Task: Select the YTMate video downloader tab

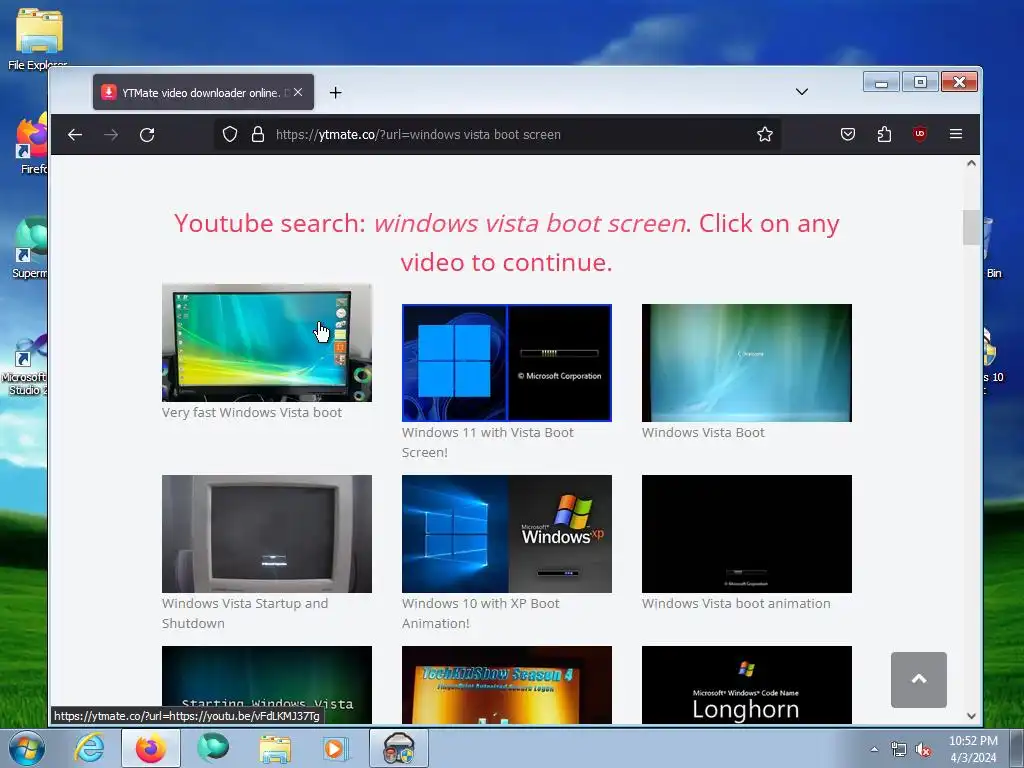Action: (203, 92)
